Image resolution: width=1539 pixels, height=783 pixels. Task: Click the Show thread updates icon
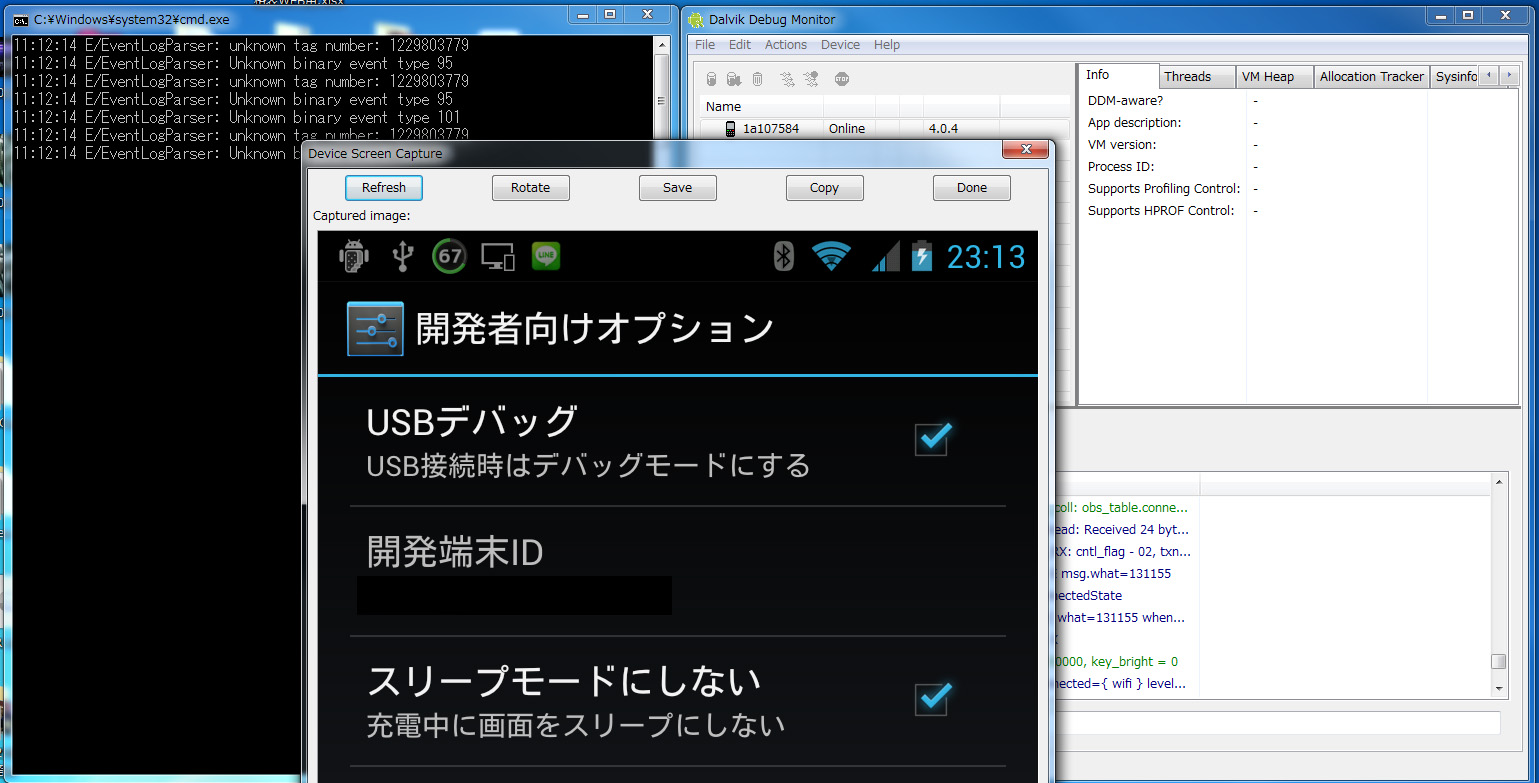(x=787, y=79)
